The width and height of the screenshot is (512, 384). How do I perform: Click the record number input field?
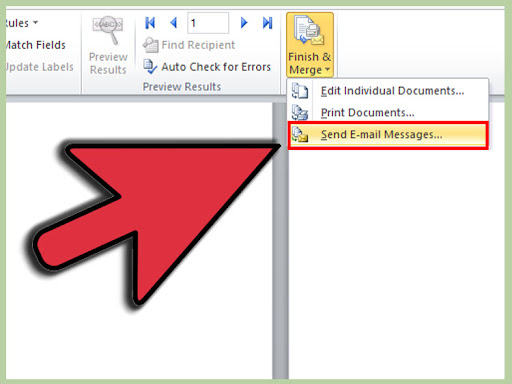click(x=208, y=23)
